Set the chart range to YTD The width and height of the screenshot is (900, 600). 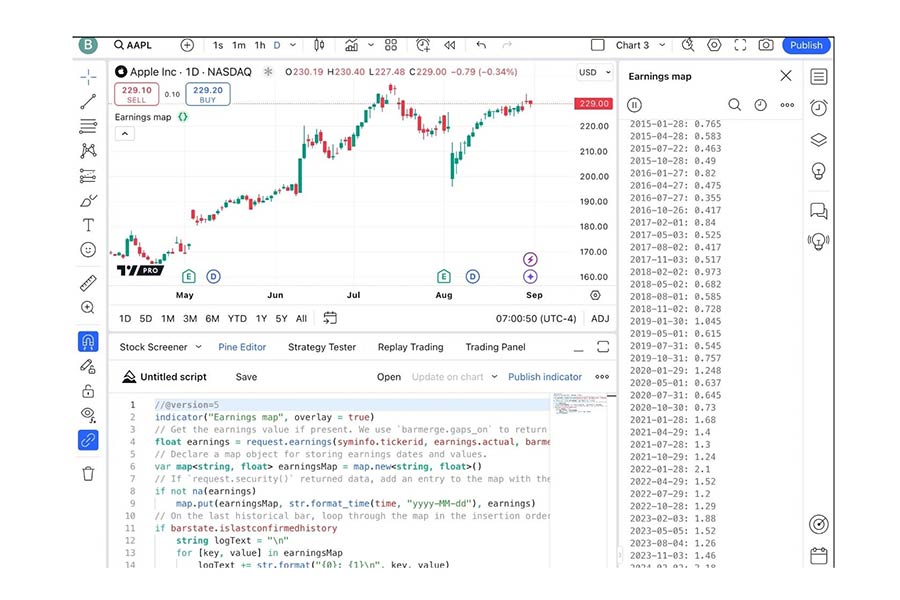pos(237,319)
